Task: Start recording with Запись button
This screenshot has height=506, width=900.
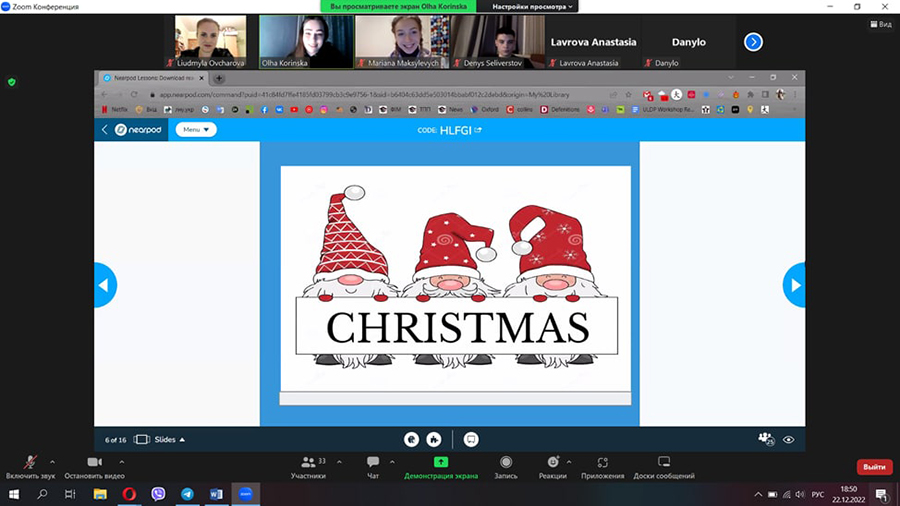Action: [506, 467]
